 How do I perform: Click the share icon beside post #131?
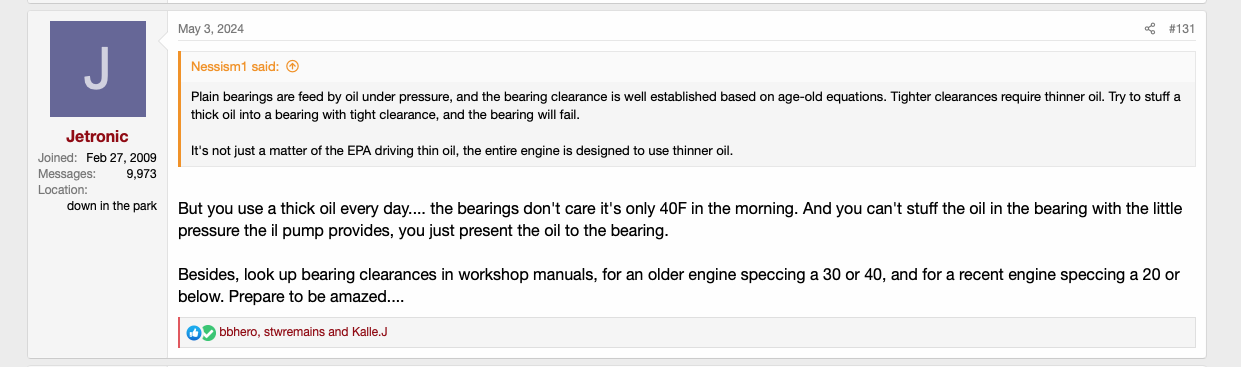click(1150, 29)
